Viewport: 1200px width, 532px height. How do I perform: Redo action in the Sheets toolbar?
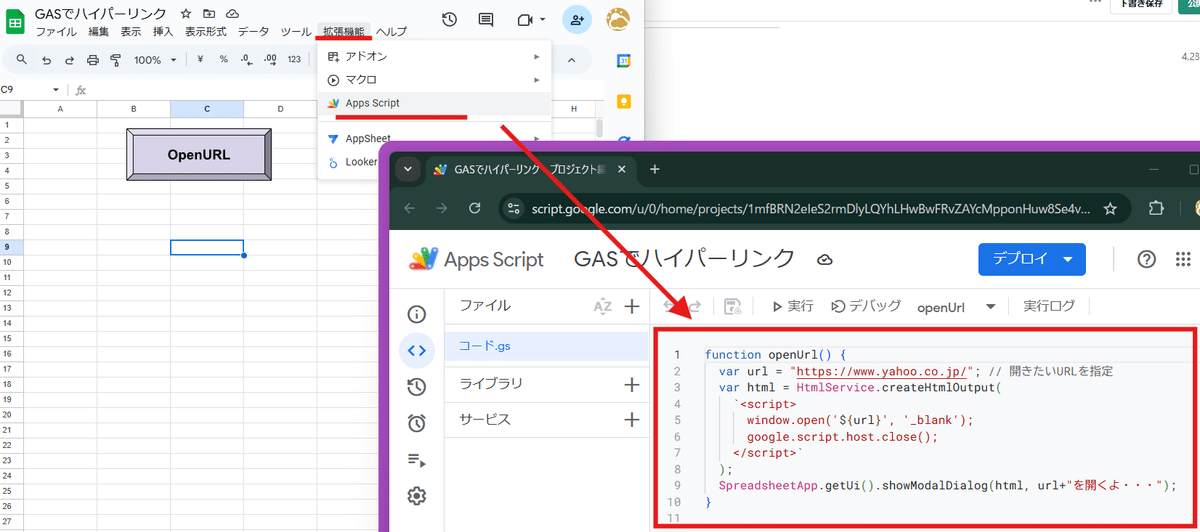click(x=69, y=60)
